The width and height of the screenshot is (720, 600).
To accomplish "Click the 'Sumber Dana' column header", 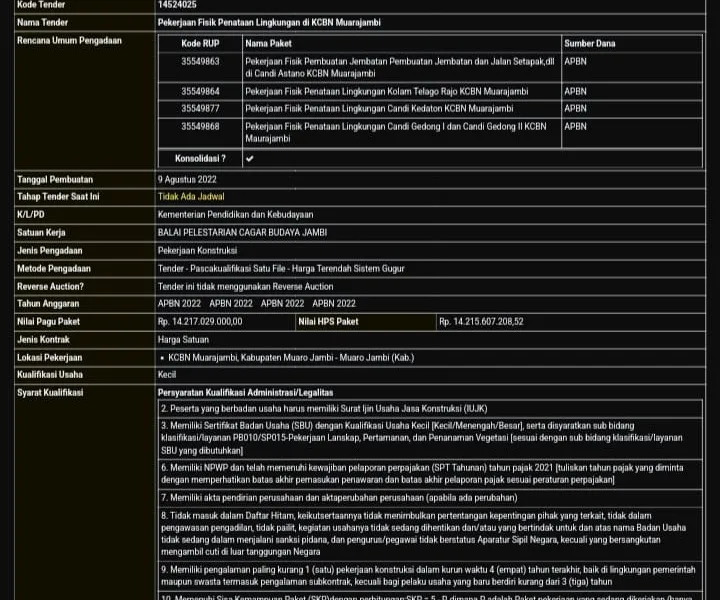I will coord(589,44).
